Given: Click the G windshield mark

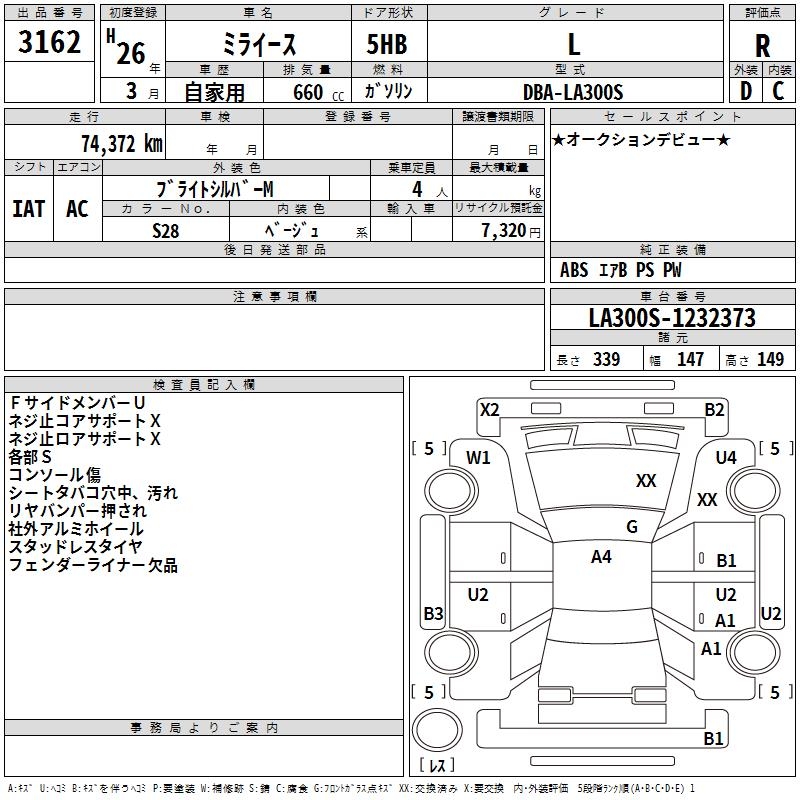Looking at the screenshot, I should pyautogui.click(x=632, y=527).
